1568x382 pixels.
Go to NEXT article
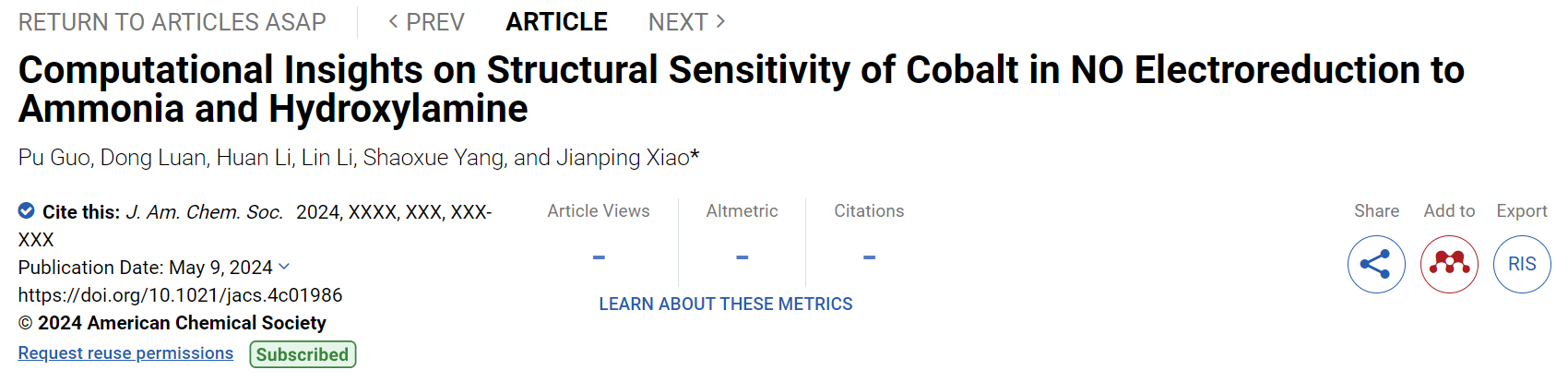[687, 22]
